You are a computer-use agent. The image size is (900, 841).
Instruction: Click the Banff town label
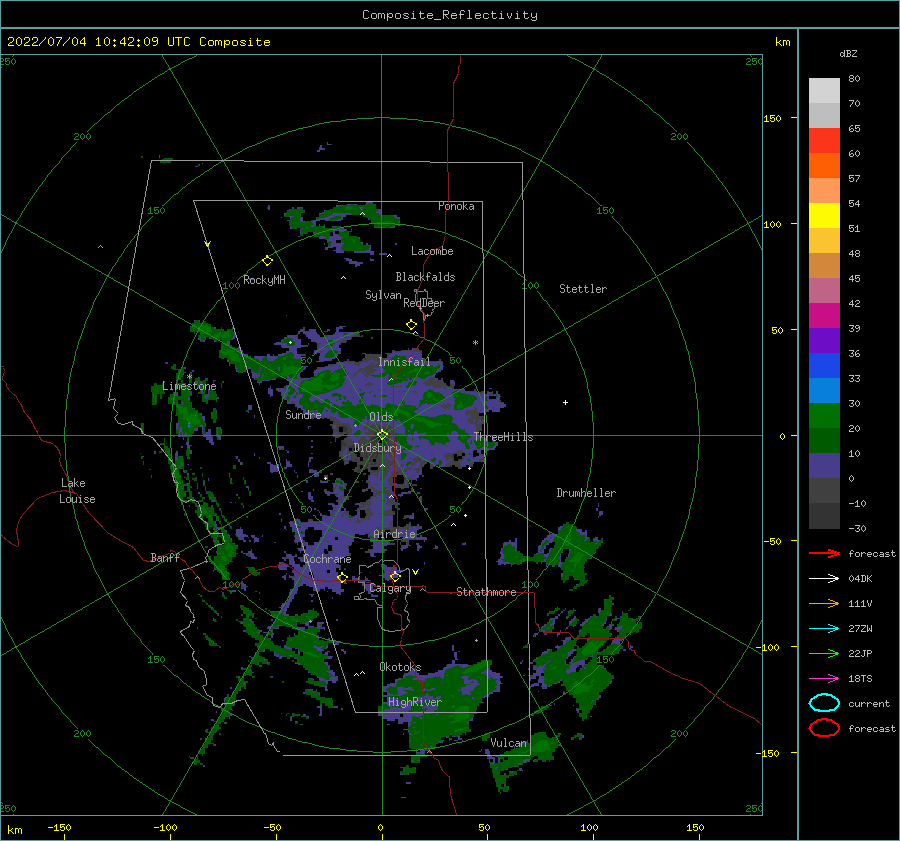(165, 557)
